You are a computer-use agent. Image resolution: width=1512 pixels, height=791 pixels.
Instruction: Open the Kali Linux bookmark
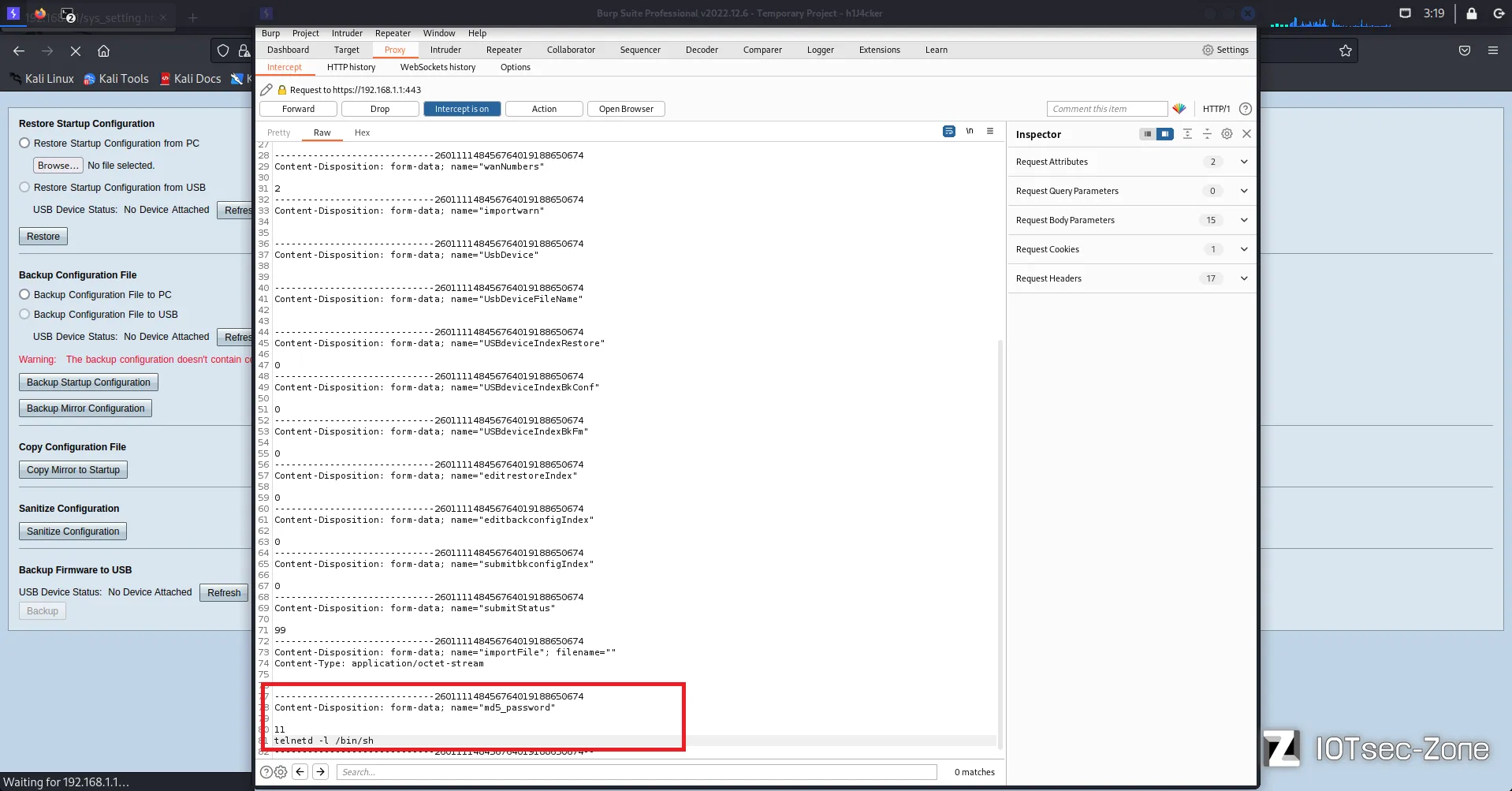point(42,79)
